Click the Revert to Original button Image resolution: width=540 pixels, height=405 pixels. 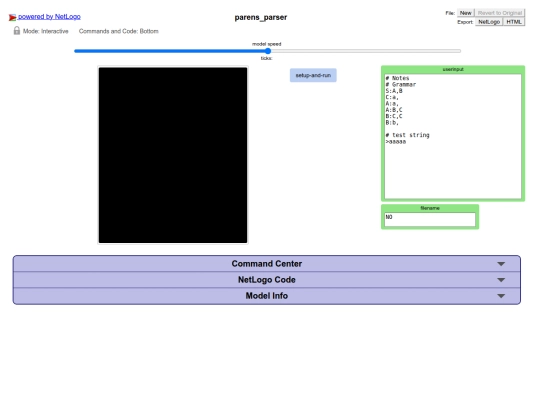(x=500, y=13)
